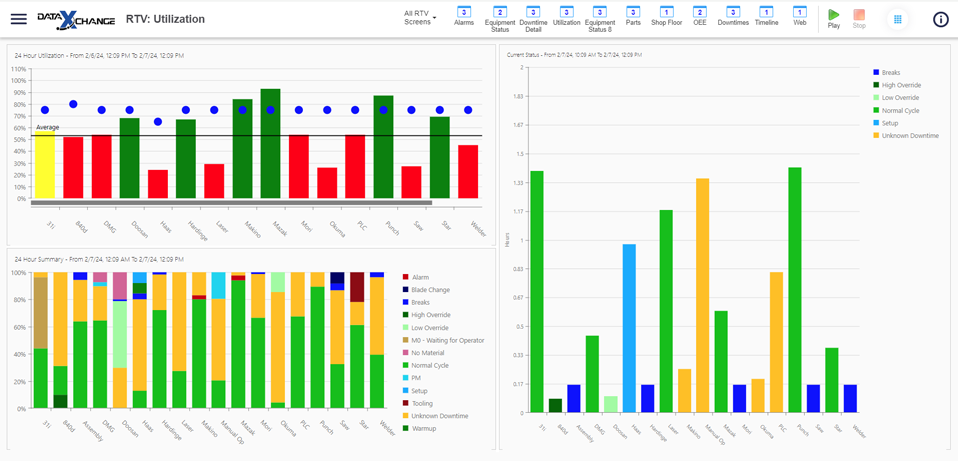
Task: Toggle Breaks series in Current Status legend
Action: tap(887, 72)
